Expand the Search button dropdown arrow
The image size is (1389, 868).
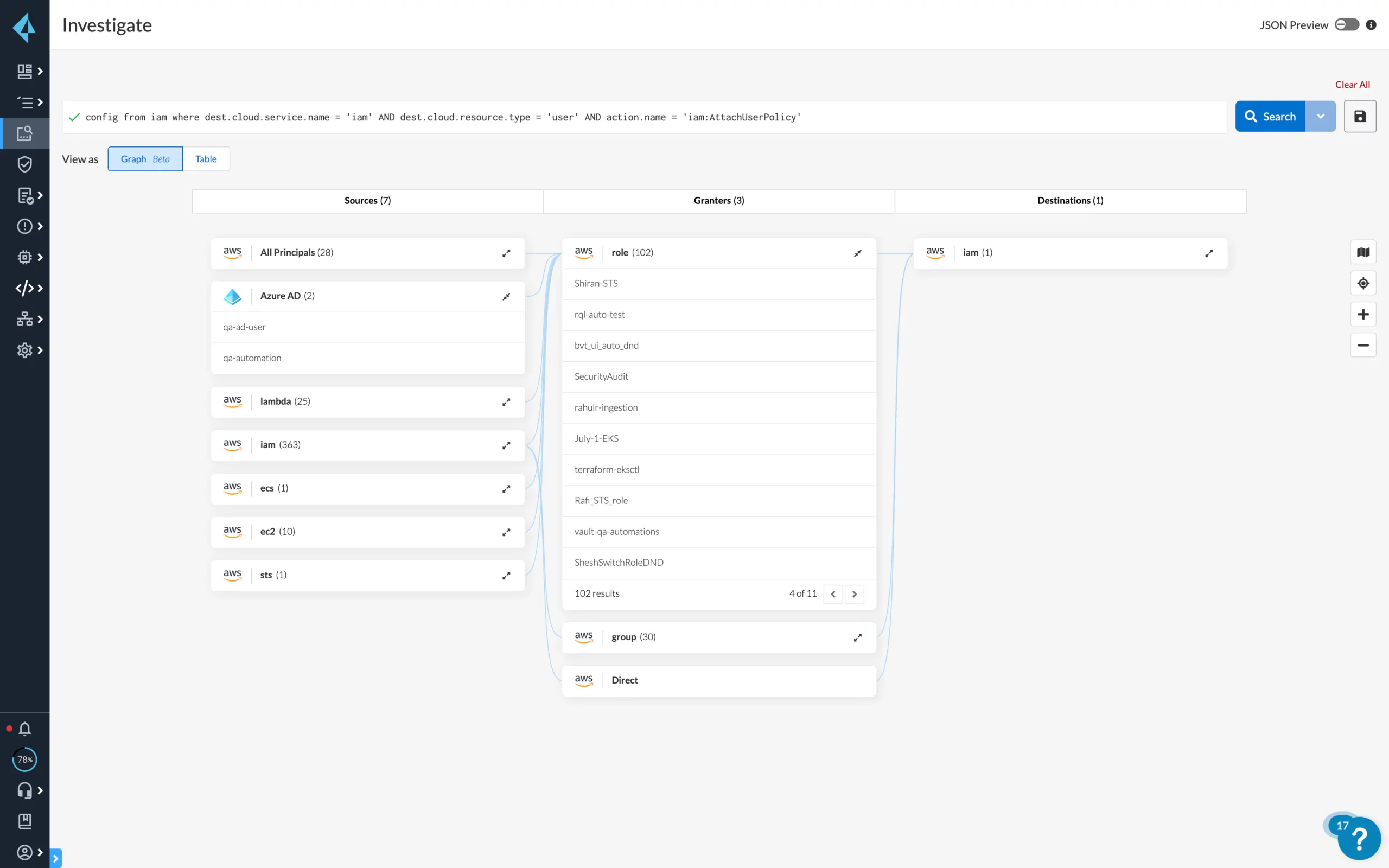1321,117
